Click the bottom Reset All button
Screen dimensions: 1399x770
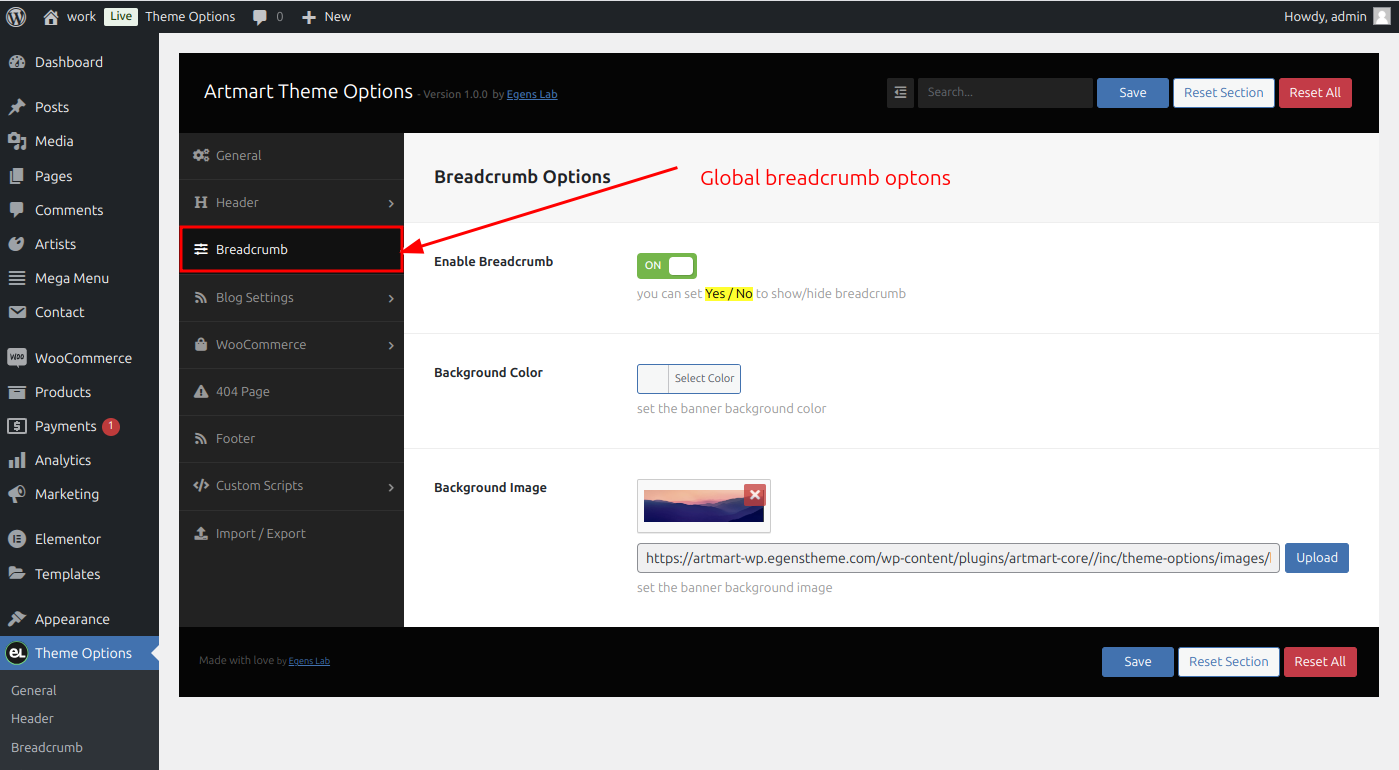1320,662
